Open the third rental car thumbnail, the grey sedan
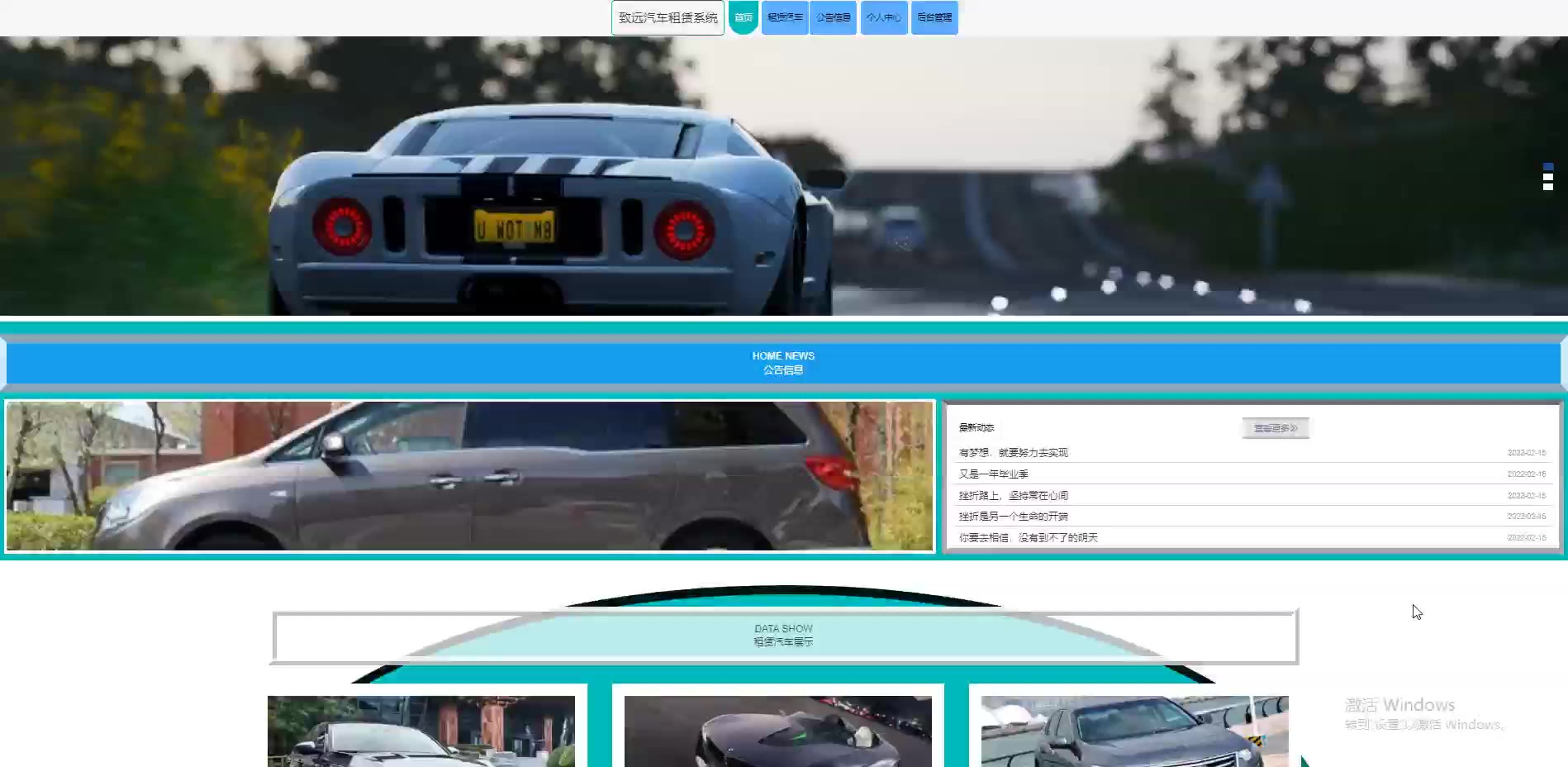The width and height of the screenshot is (1568, 767). click(1135, 731)
